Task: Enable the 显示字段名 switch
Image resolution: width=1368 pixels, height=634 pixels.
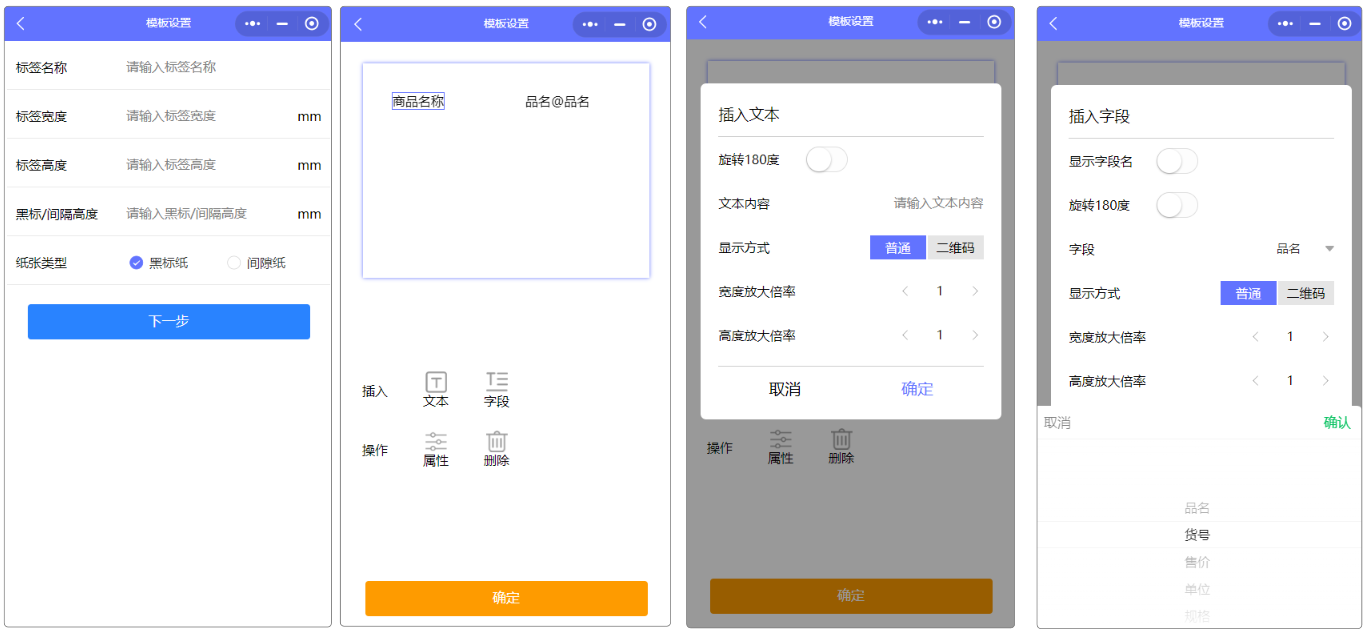Action: (x=1176, y=162)
